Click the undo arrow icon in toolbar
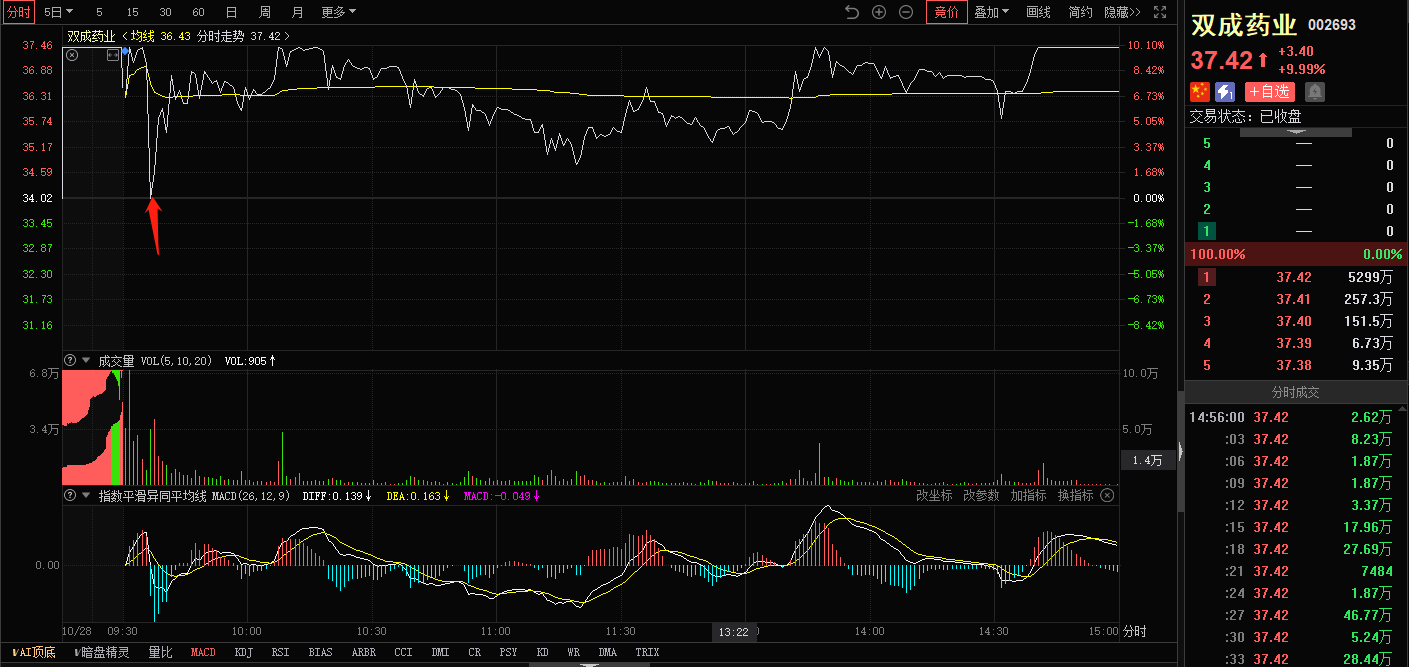Screen dimensions: 1409x667 852,12
